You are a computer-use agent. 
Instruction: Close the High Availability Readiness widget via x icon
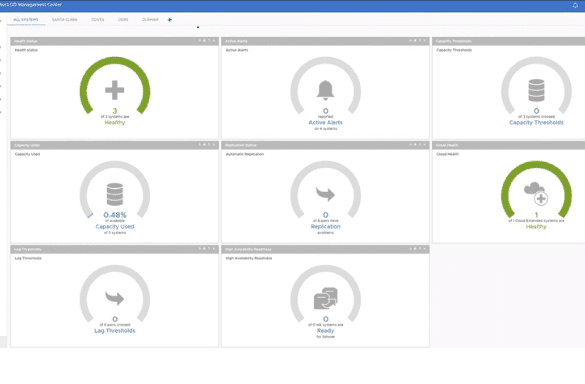pos(425,249)
